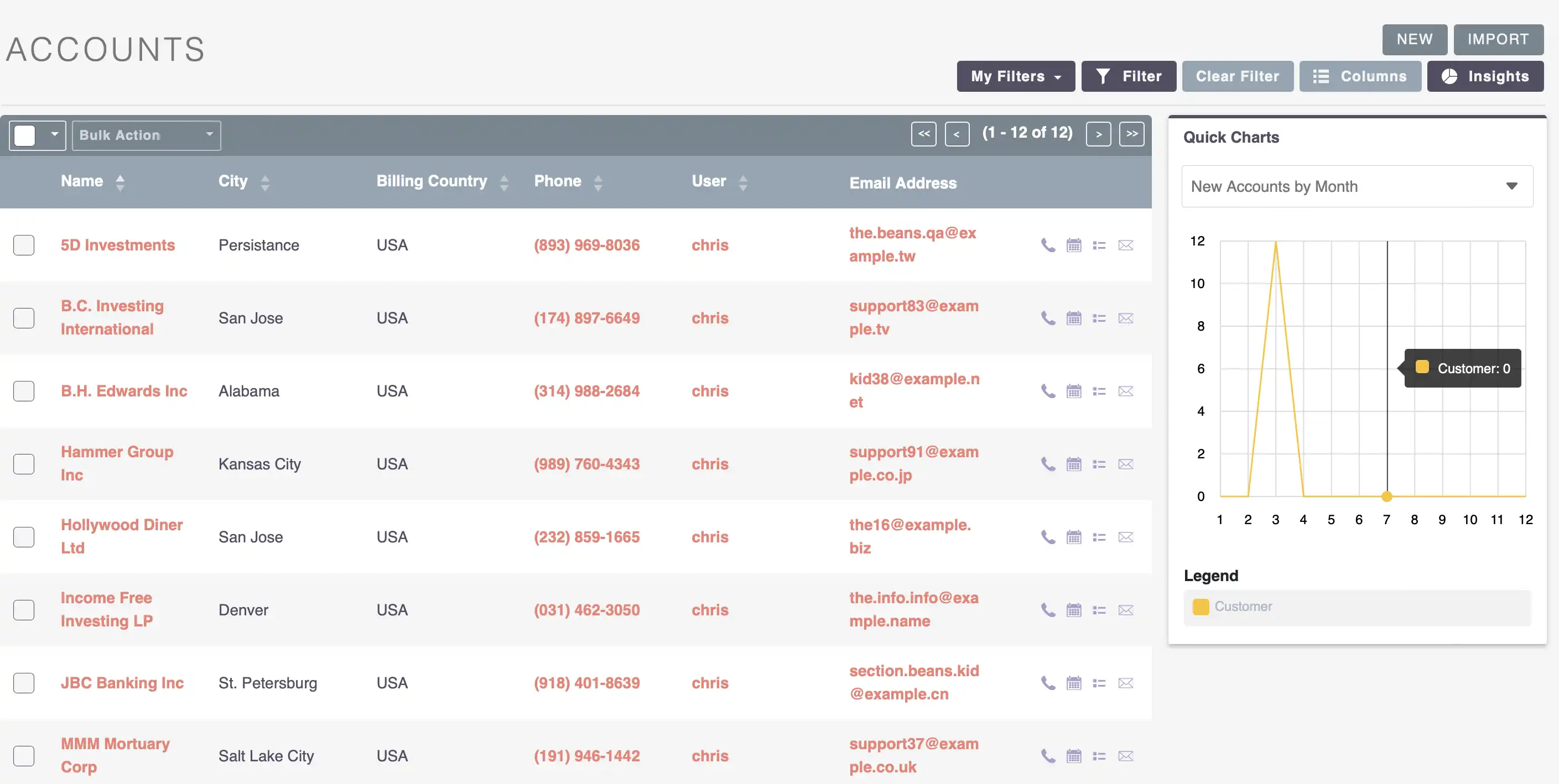
Task: Expand the My Filters dropdown
Action: pos(1014,76)
